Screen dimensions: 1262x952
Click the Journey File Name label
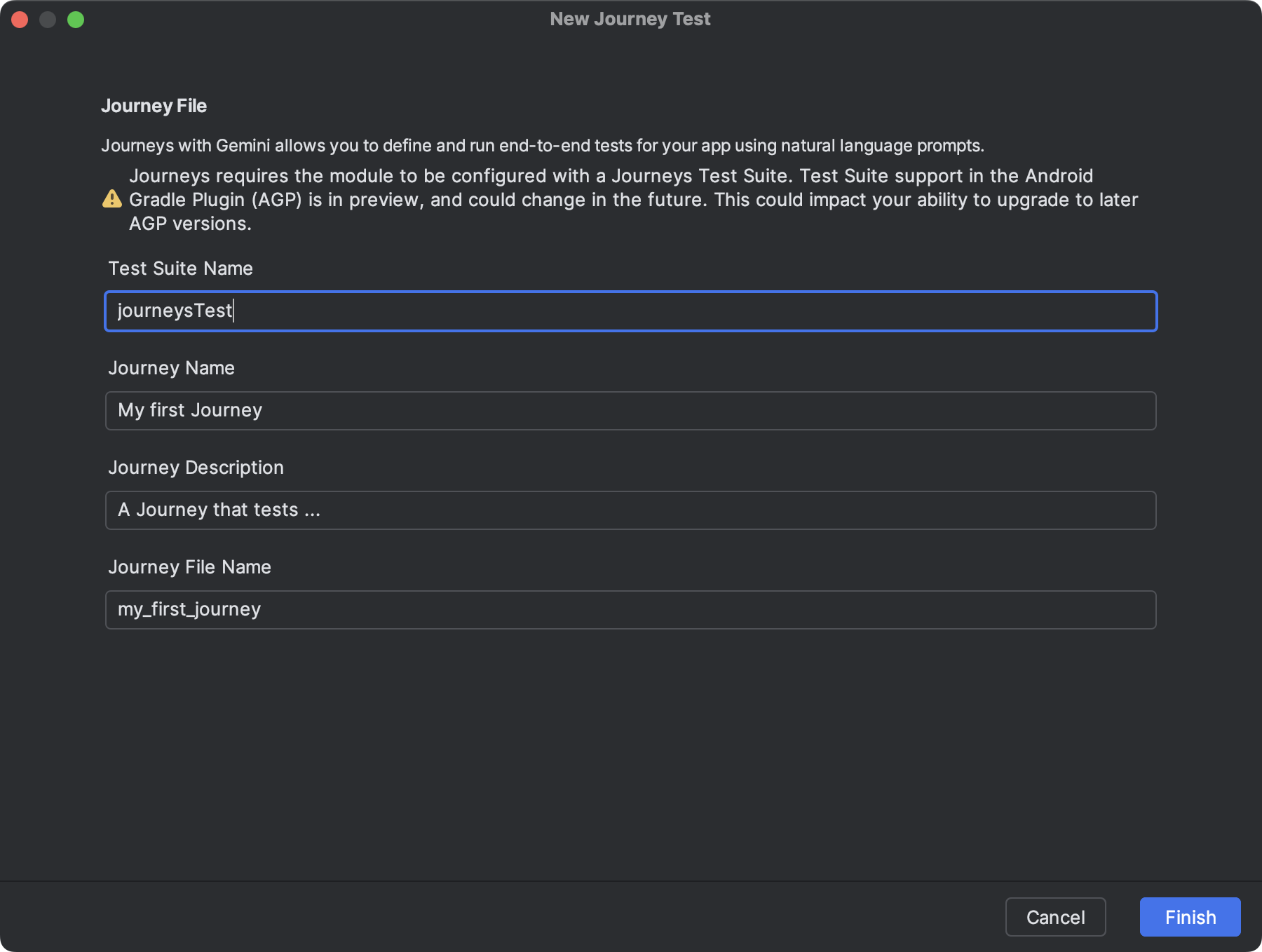[189, 566]
